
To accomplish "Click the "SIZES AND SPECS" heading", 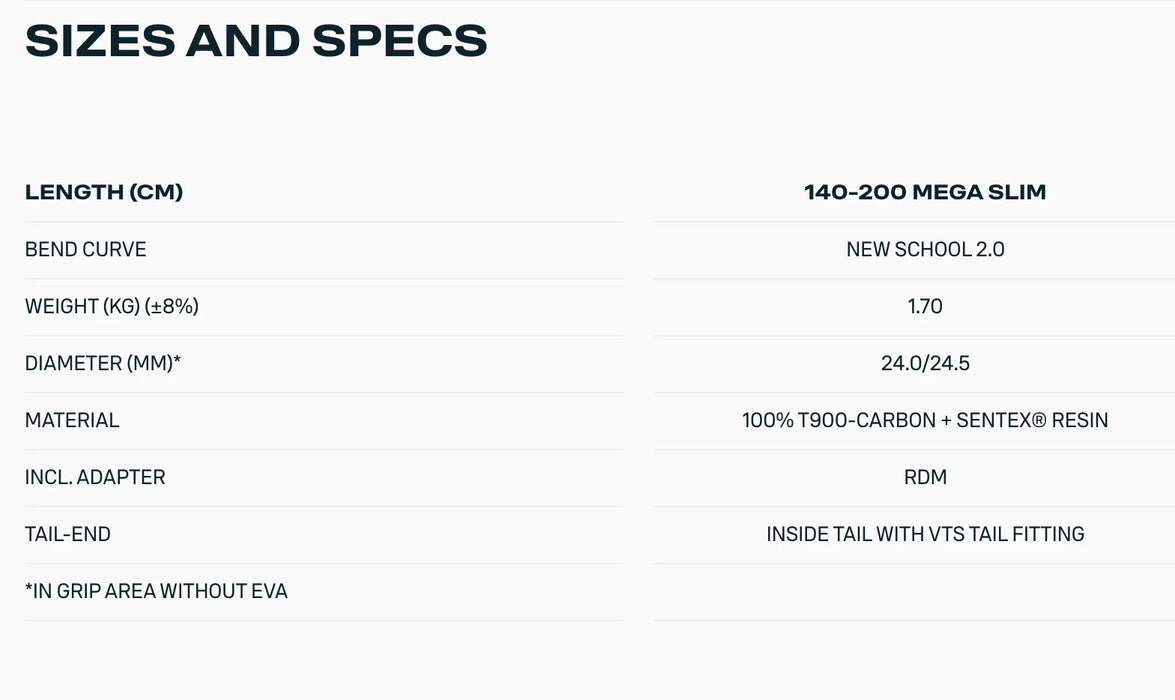I will point(256,41).
